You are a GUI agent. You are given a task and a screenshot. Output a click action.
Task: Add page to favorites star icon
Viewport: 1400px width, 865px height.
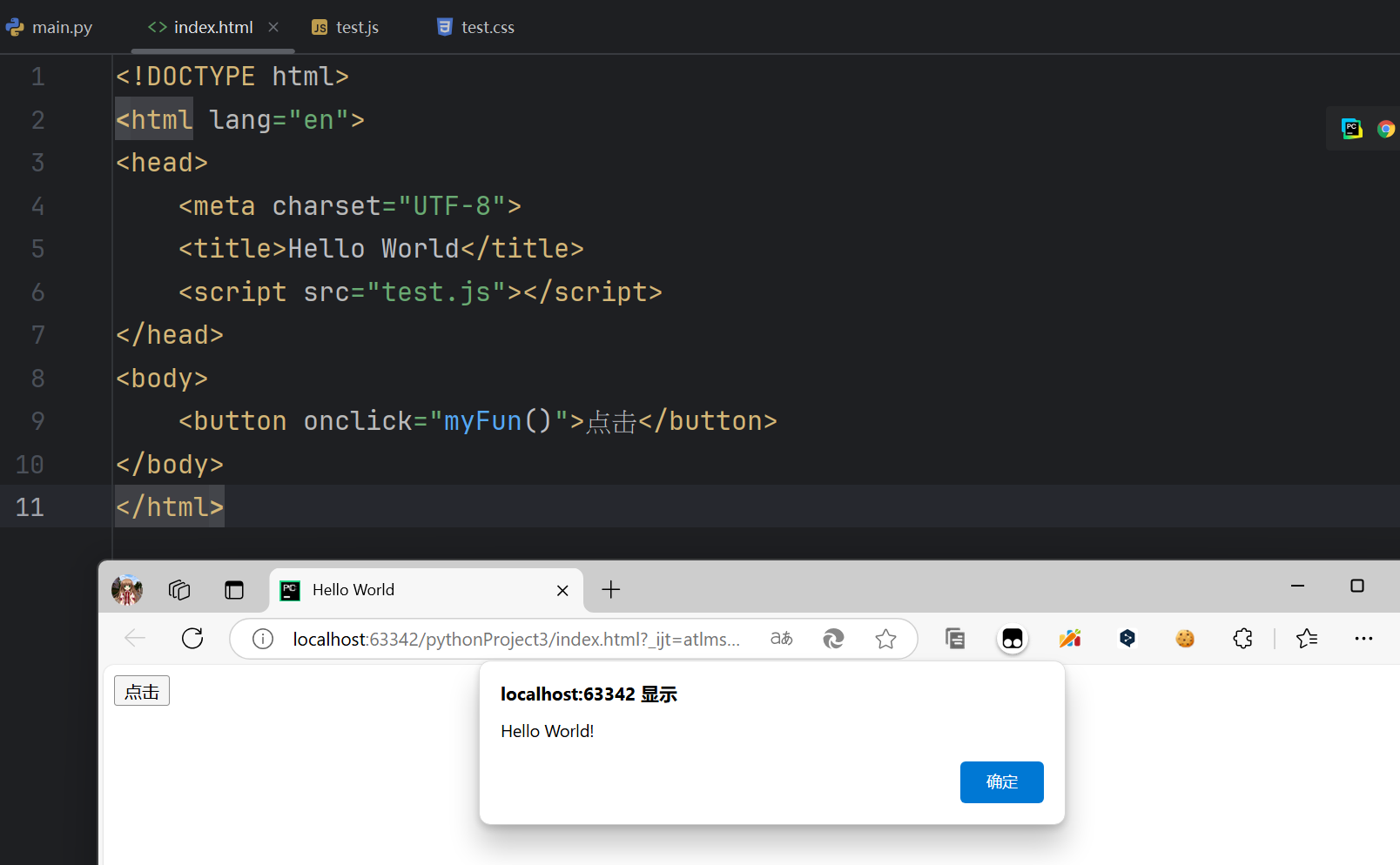[885, 639]
